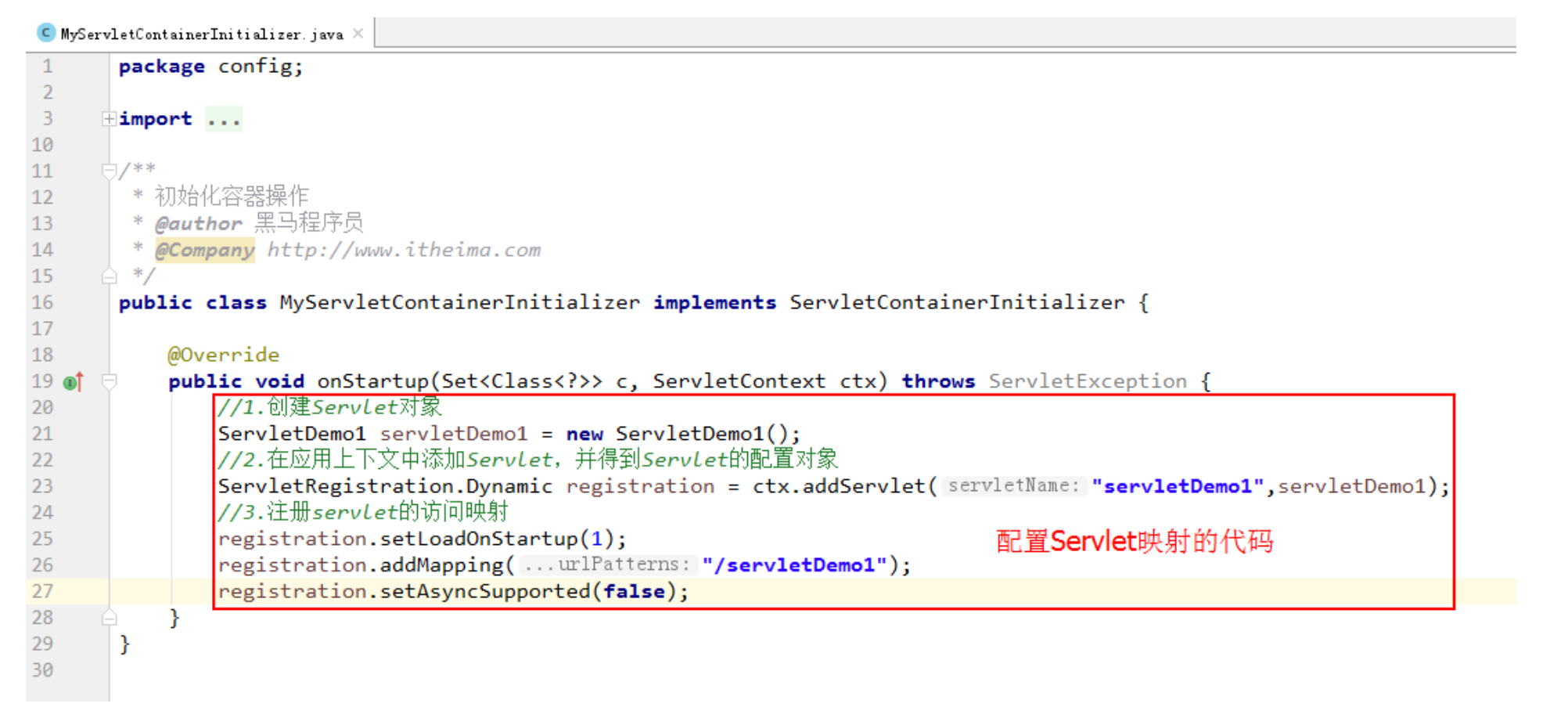The width and height of the screenshot is (1568, 707).
Task: Click the @Override annotation
Action: 223,355
